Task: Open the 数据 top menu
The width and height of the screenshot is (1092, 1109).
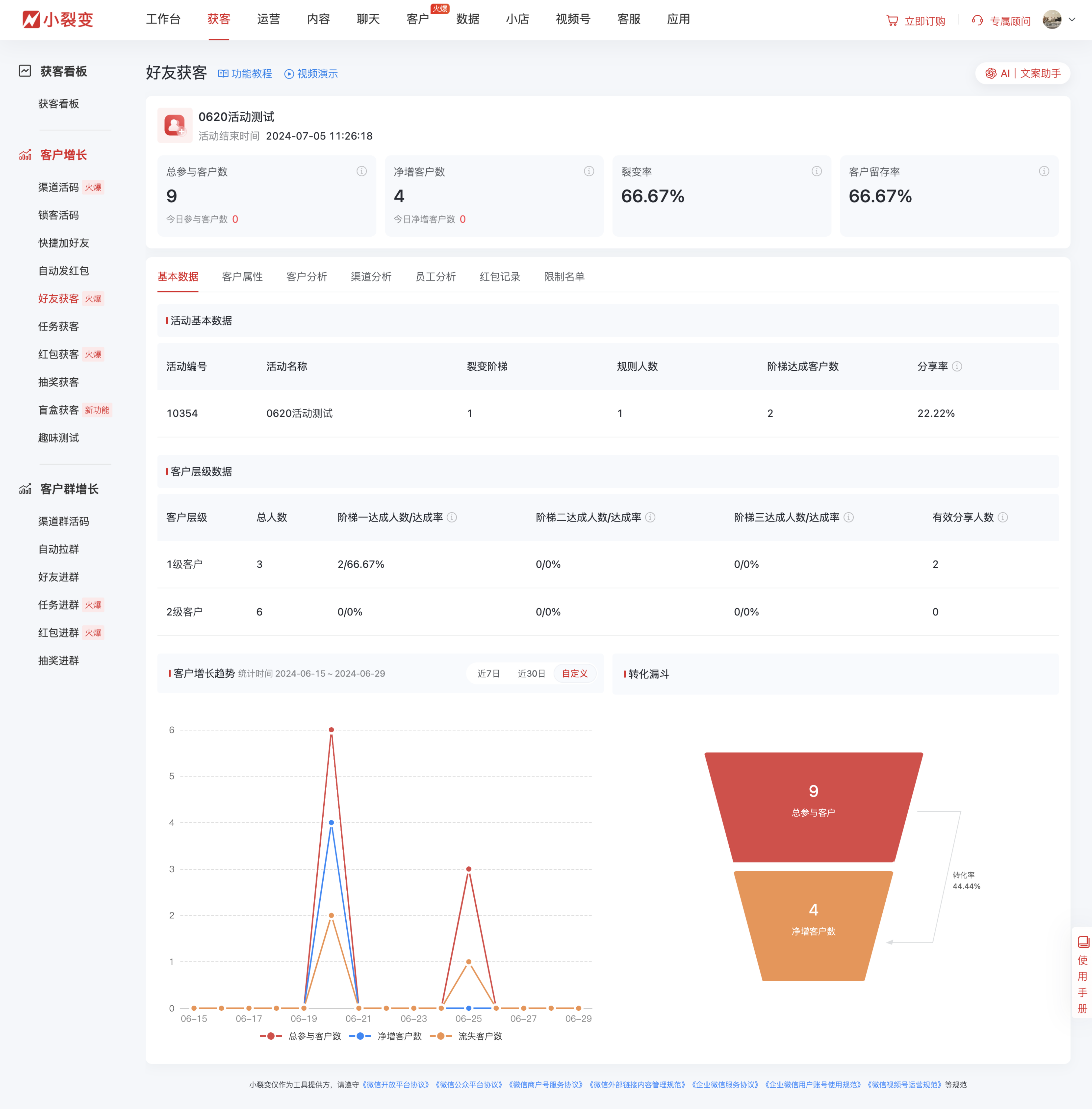Action: tap(467, 19)
